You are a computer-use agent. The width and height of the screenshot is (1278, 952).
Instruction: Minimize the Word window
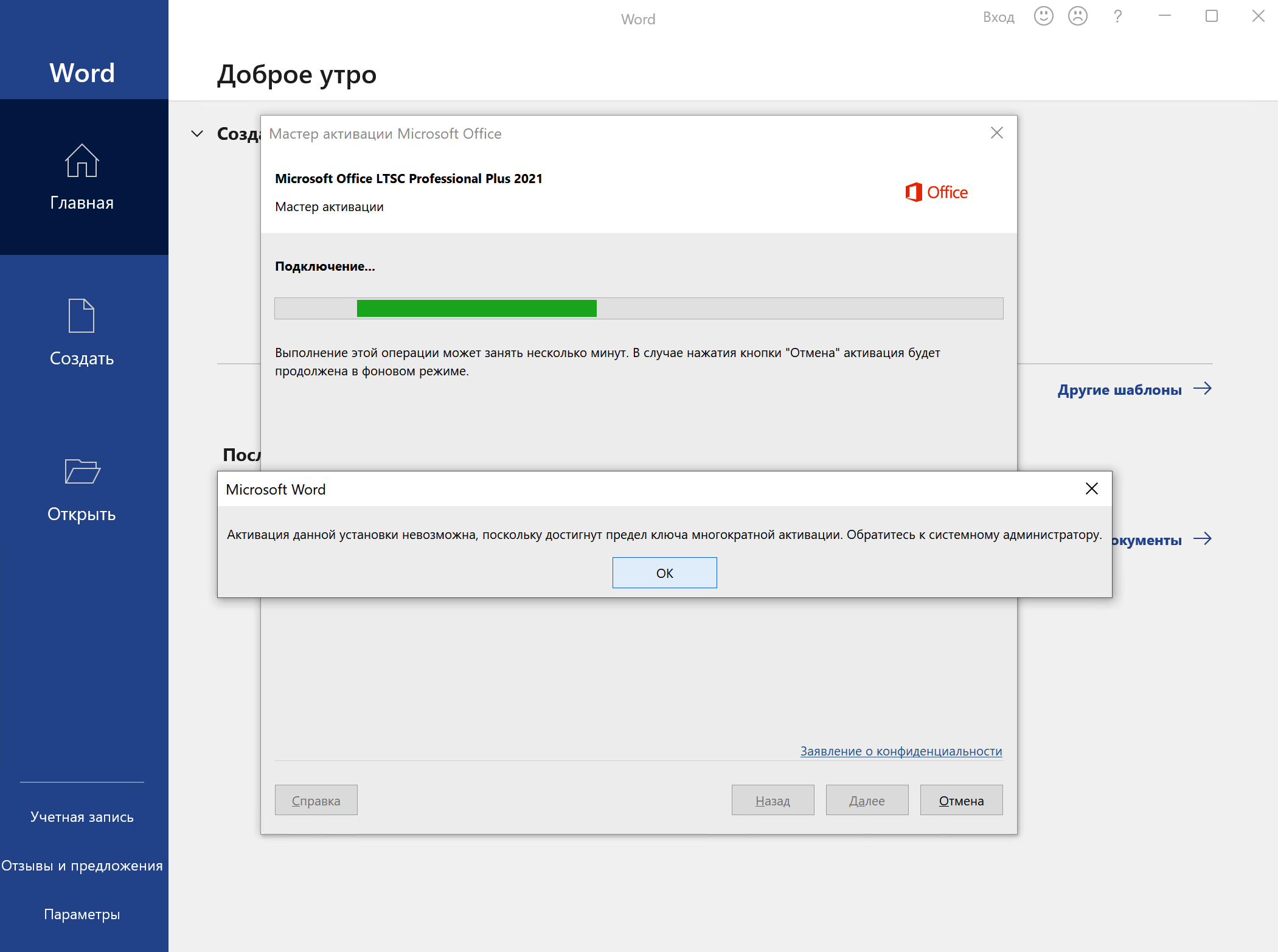click(1165, 16)
